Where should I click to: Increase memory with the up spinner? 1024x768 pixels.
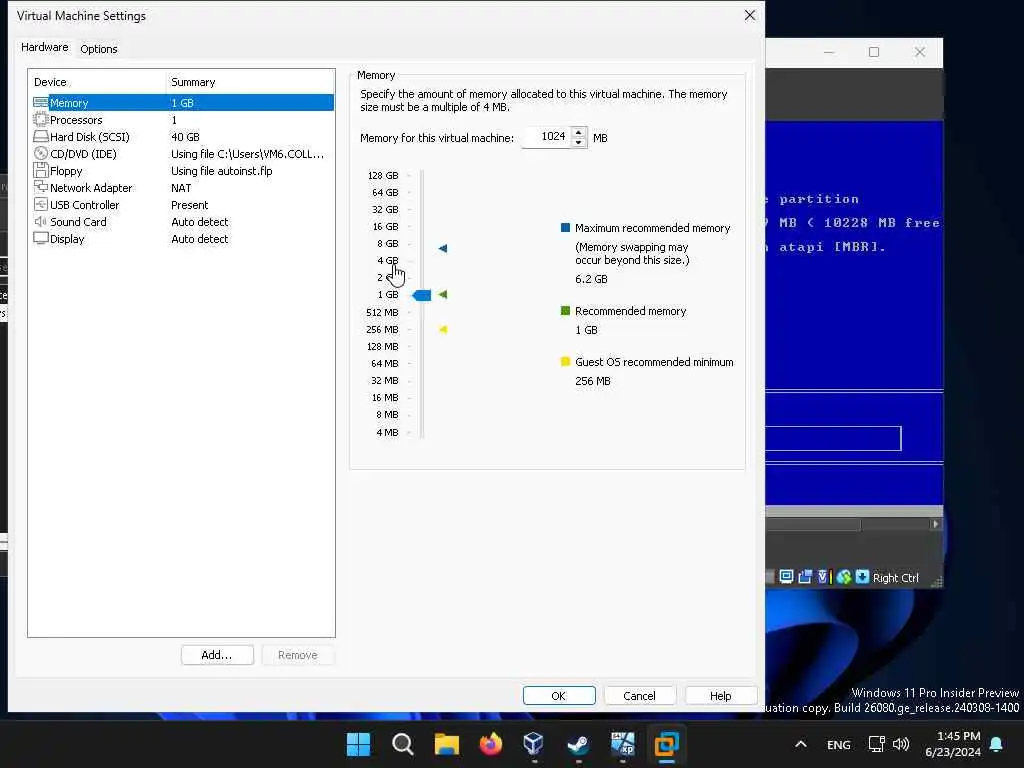tap(579, 133)
